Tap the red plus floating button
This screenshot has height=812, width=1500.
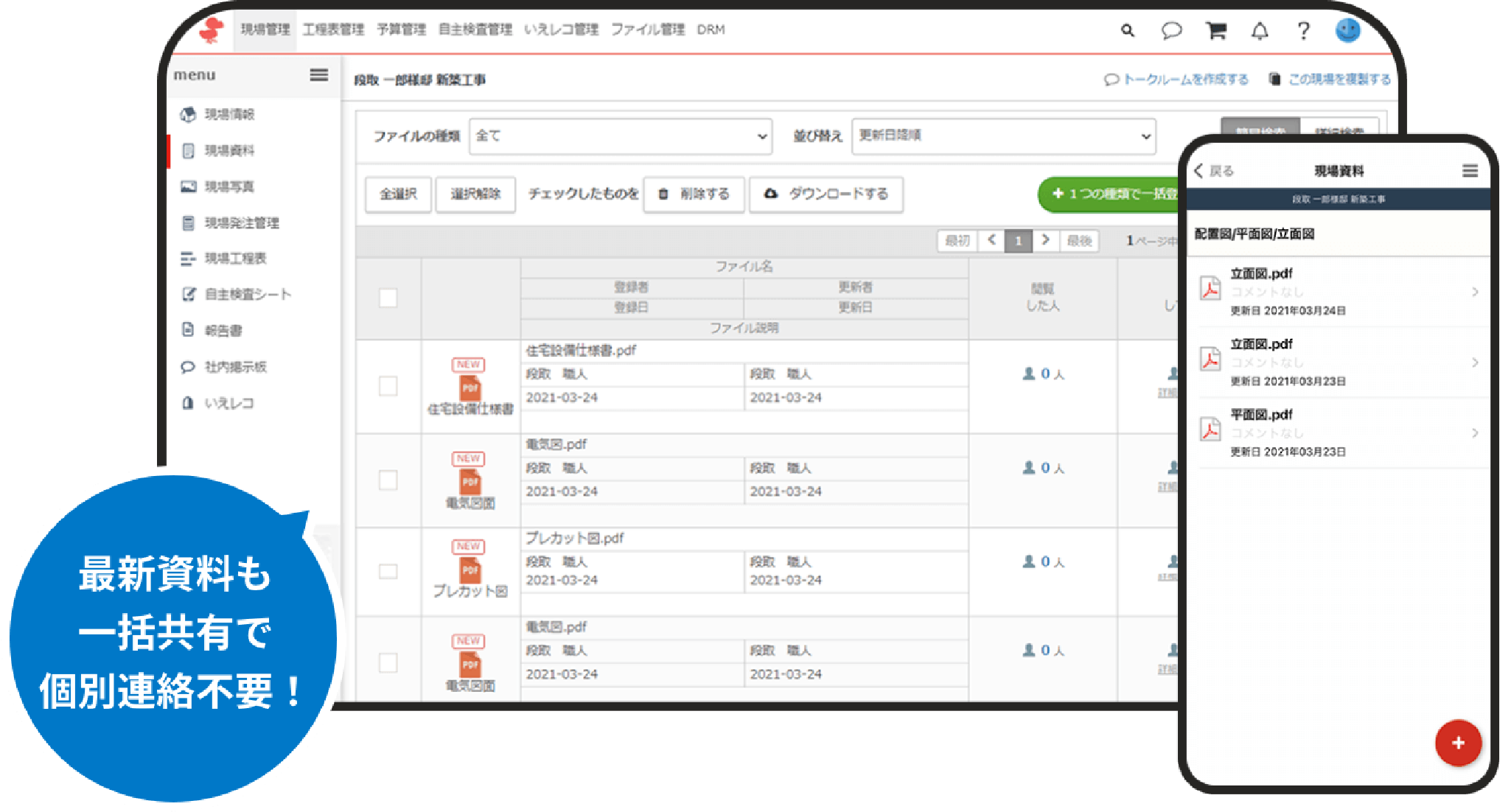coord(1457,743)
